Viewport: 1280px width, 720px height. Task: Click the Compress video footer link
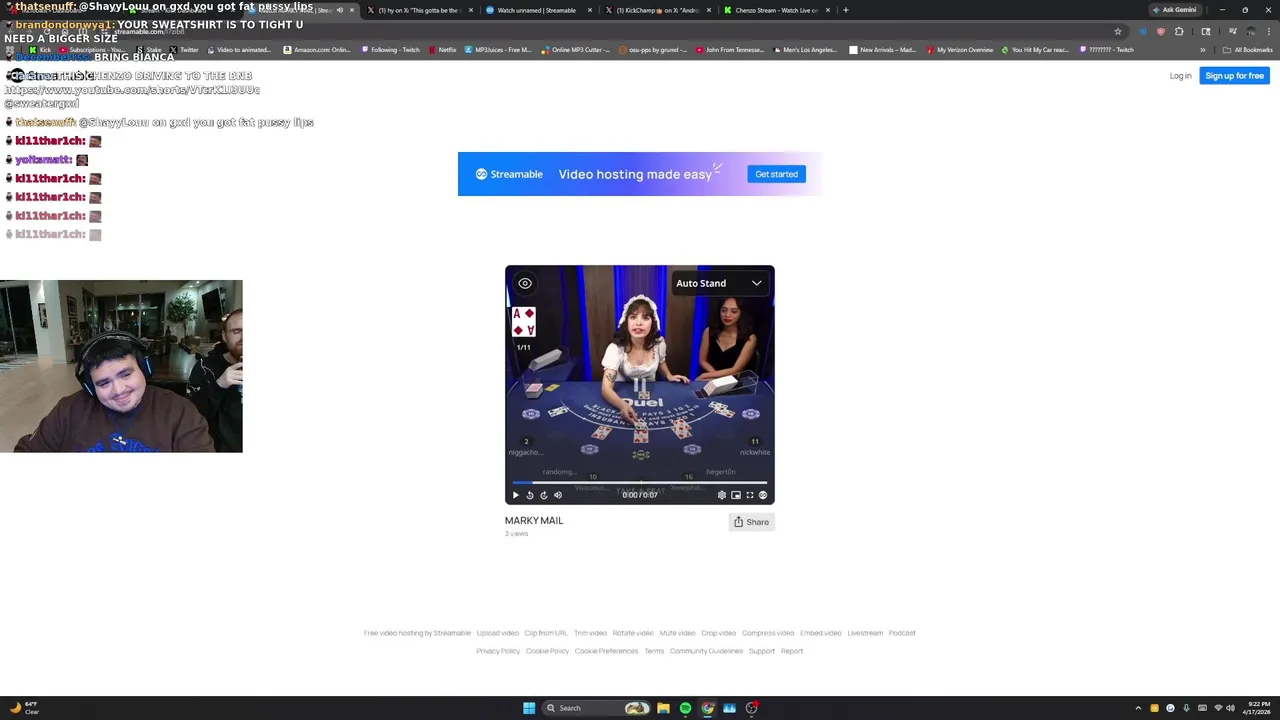pyautogui.click(x=768, y=633)
